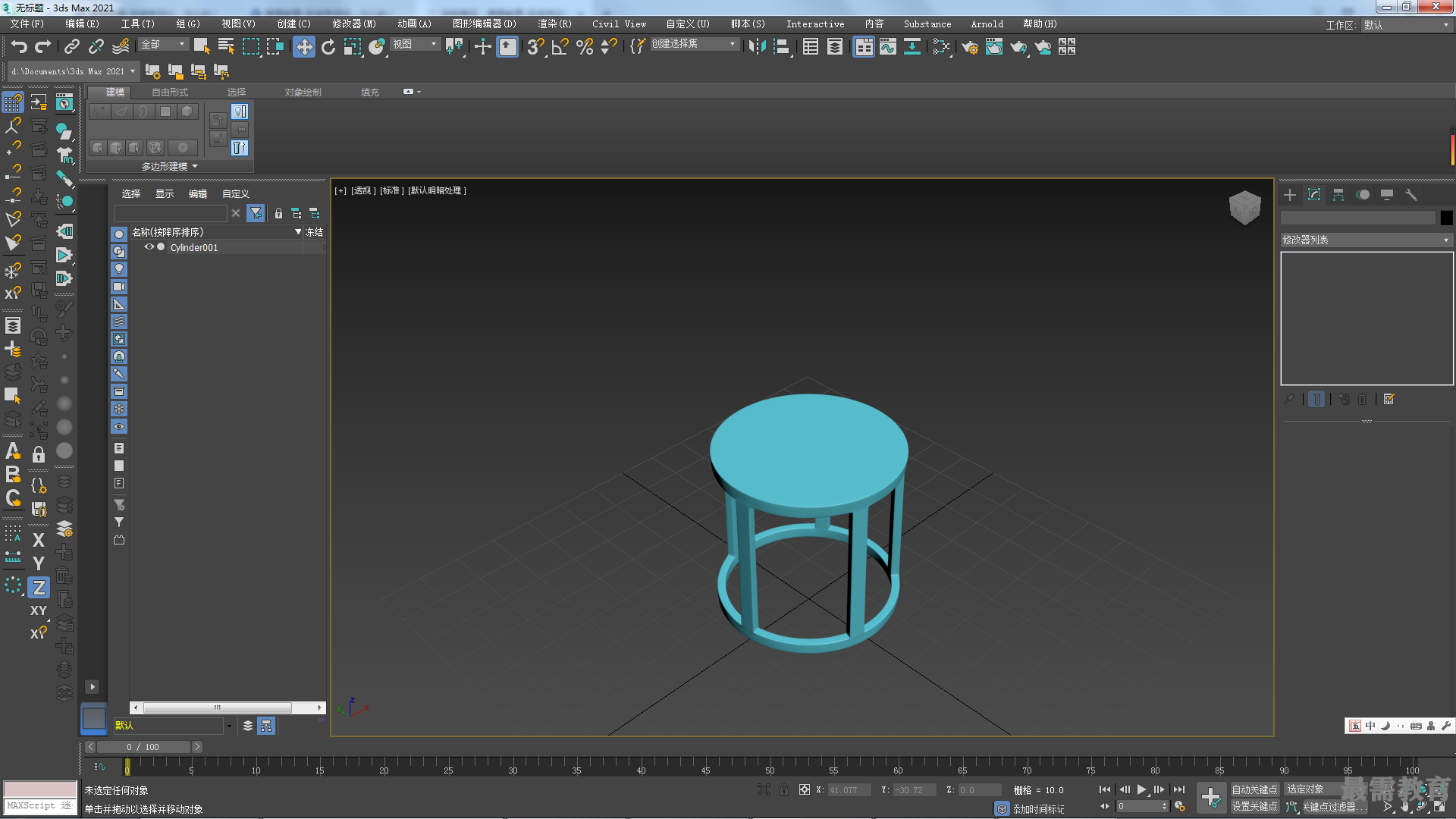This screenshot has height=819, width=1456.
Task: Expand the 多边形建模 ribbon panel
Action: [169, 166]
